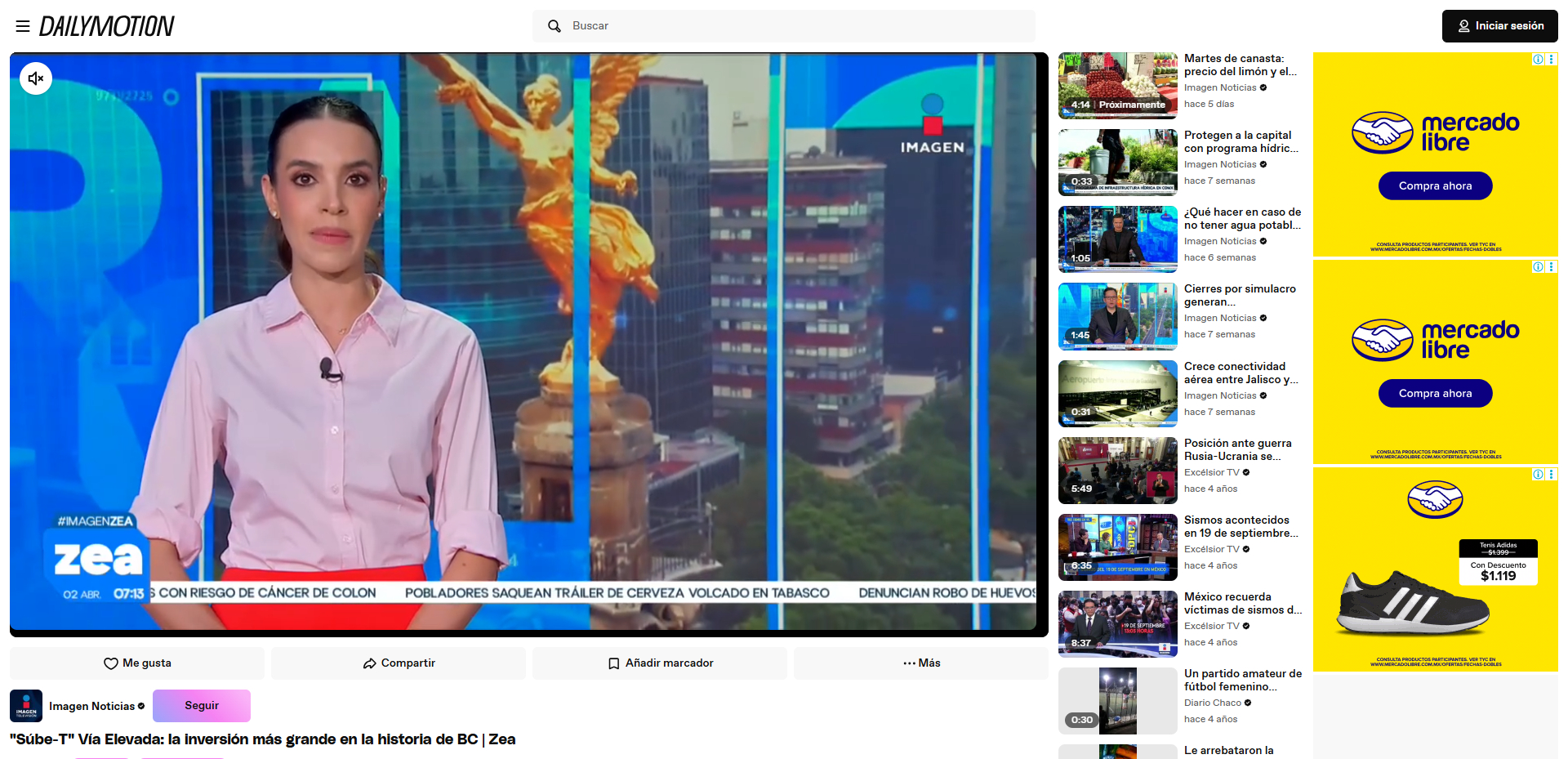Click the ad info icon on sneaker ad

pyautogui.click(x=1538, y=475)
